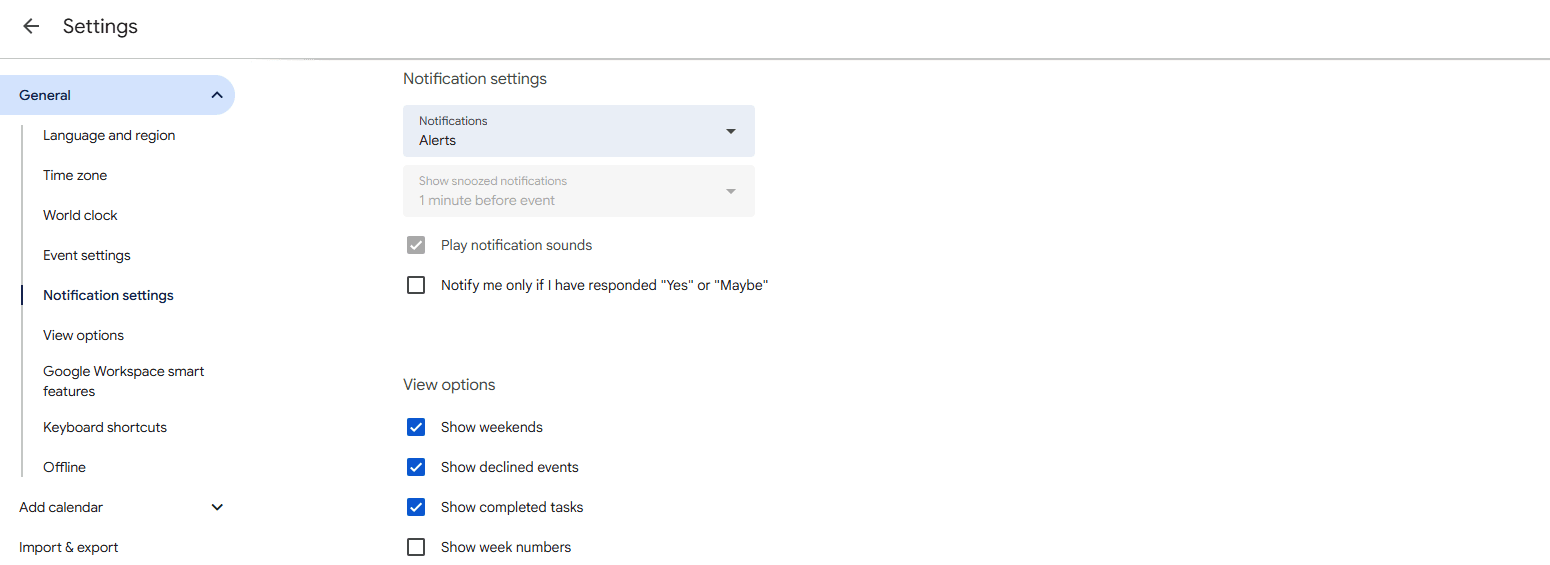Click the Notifications dropdown arrow icon

731,131
